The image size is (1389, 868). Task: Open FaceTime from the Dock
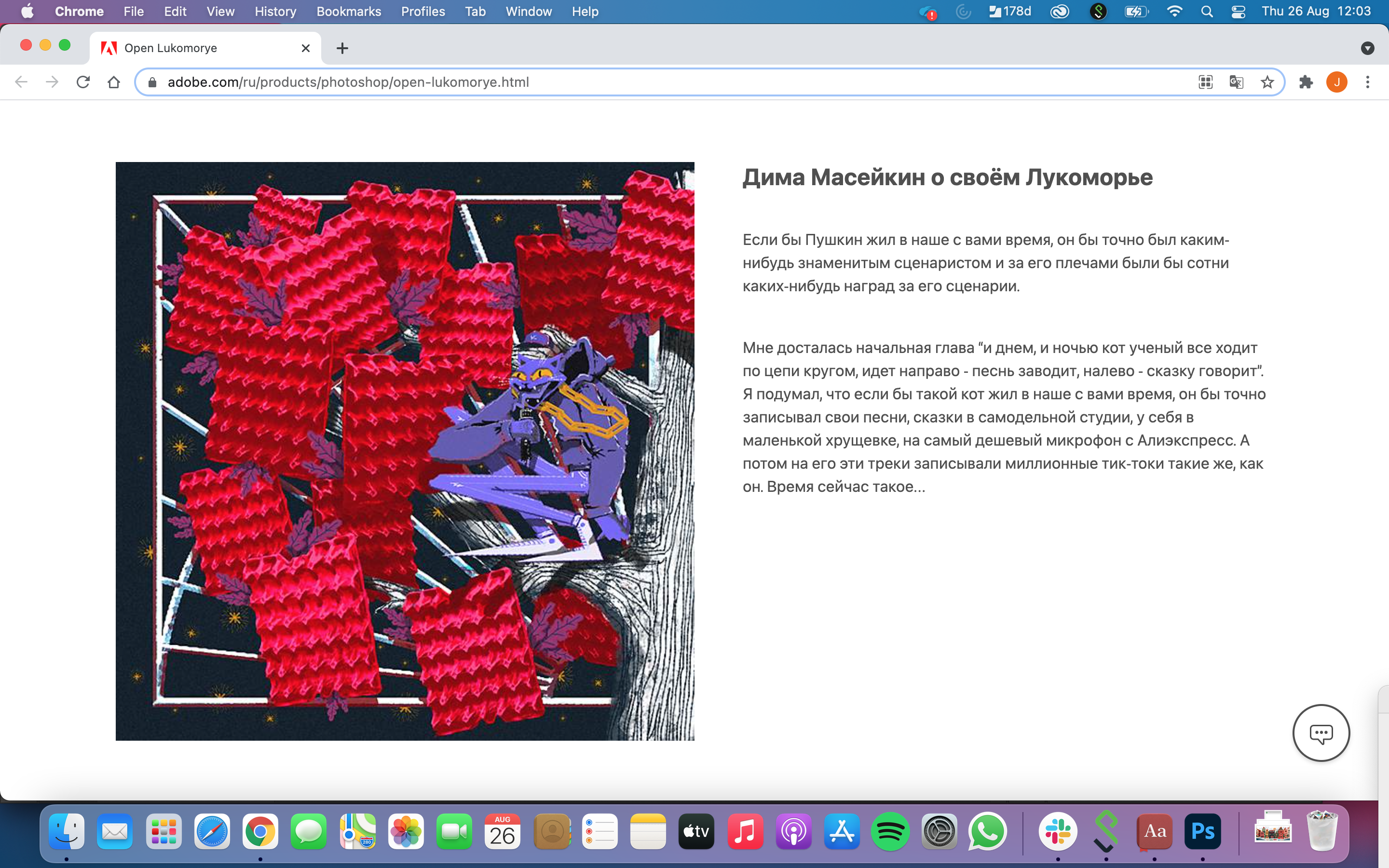(454, 831)
